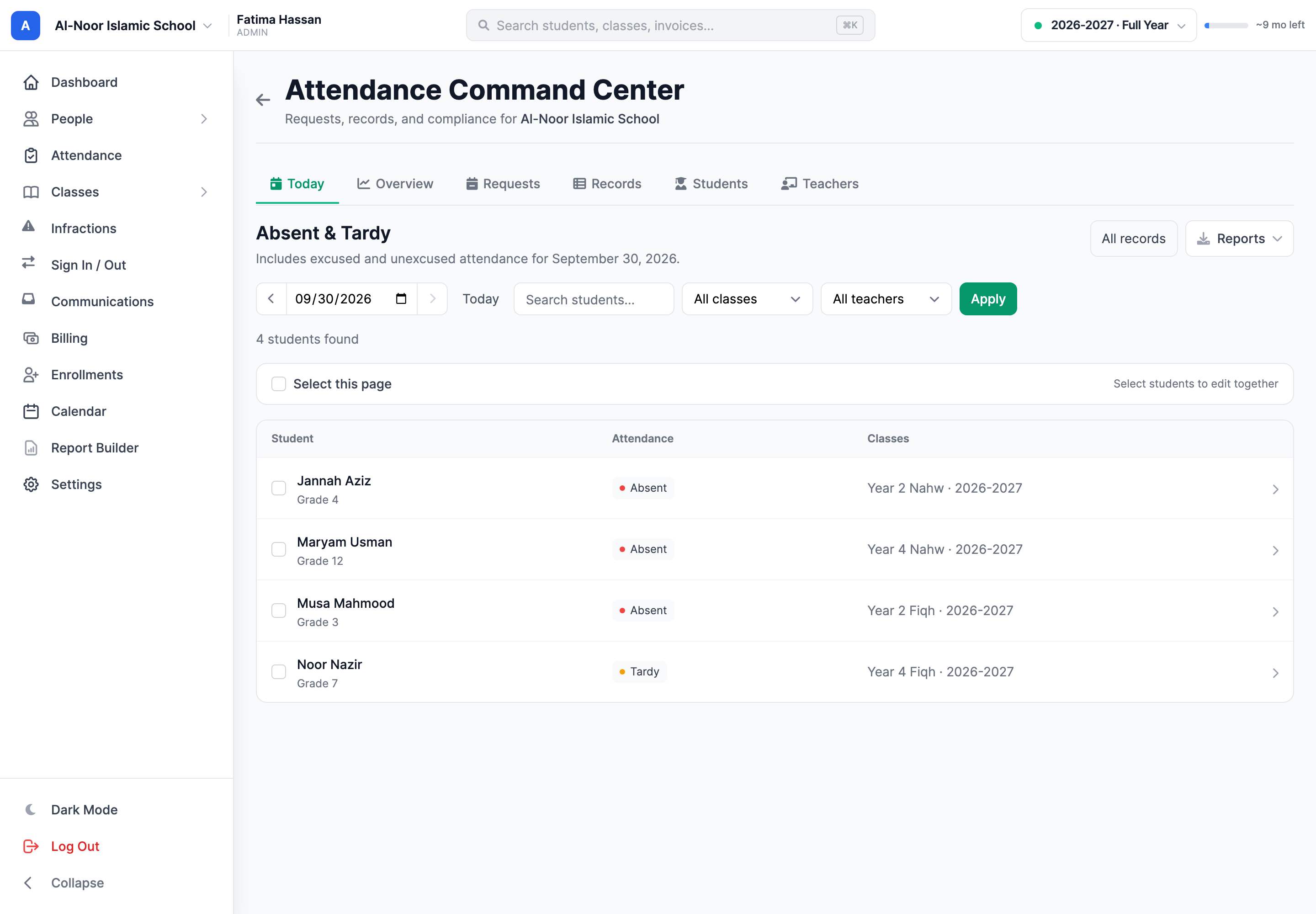Open the date picker calendar icon

point(401,299)
